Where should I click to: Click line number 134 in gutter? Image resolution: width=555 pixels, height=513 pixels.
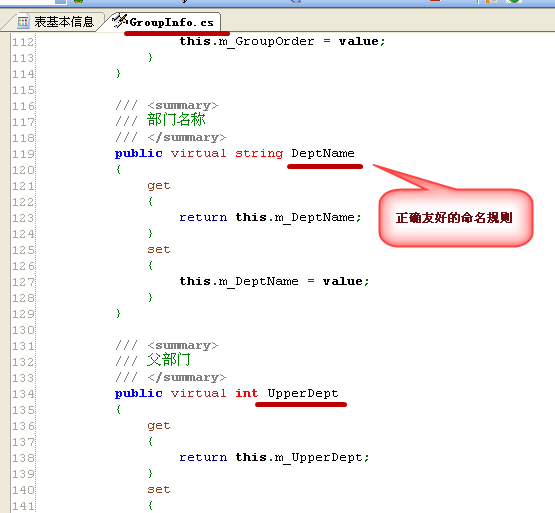[x=23, y=394]
